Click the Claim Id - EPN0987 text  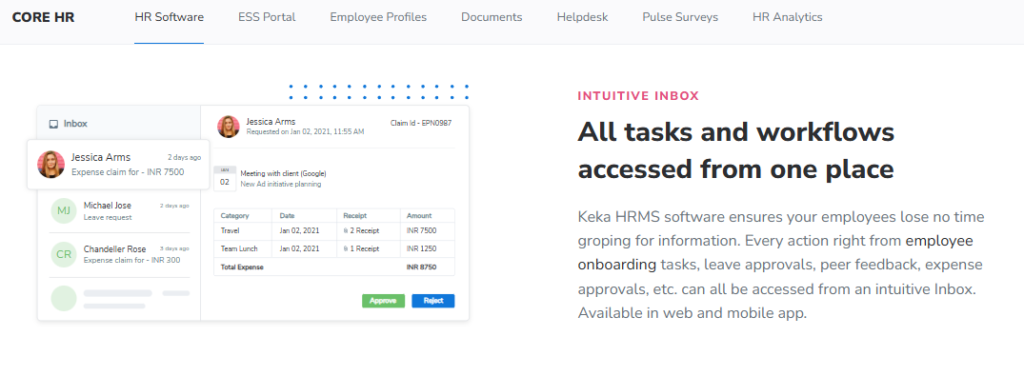pos(421,123)
